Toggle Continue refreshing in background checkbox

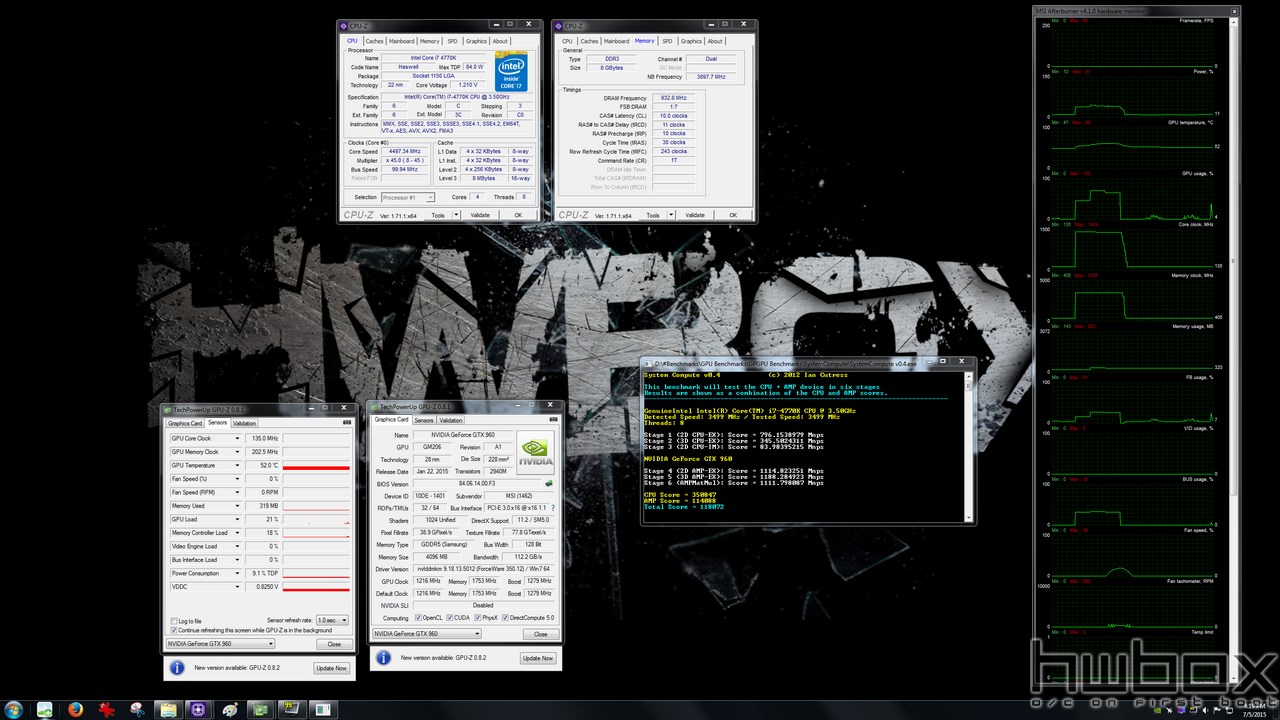coord(173,631)
